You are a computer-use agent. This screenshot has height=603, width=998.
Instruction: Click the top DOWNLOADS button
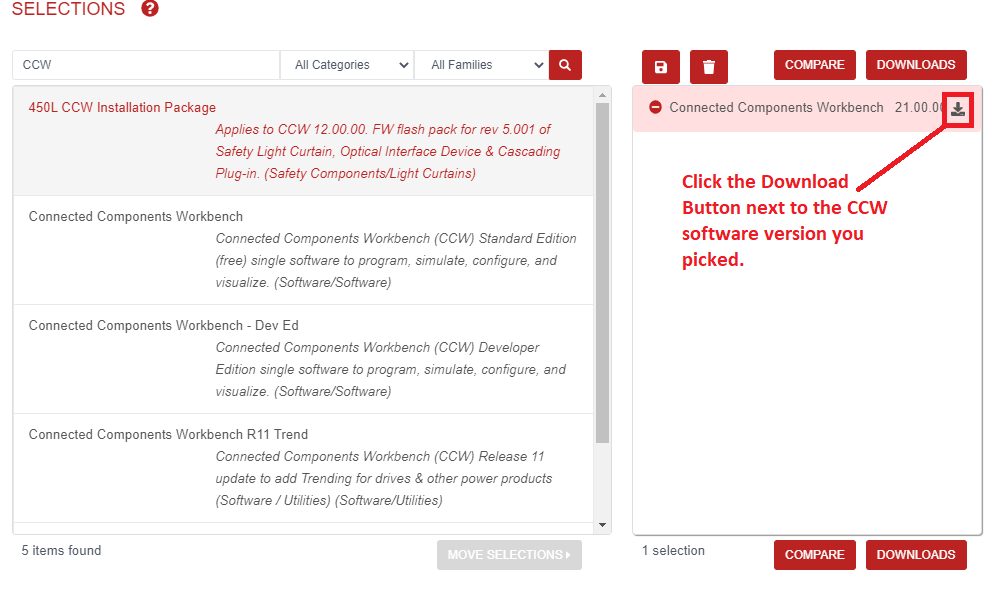(916, 65)
